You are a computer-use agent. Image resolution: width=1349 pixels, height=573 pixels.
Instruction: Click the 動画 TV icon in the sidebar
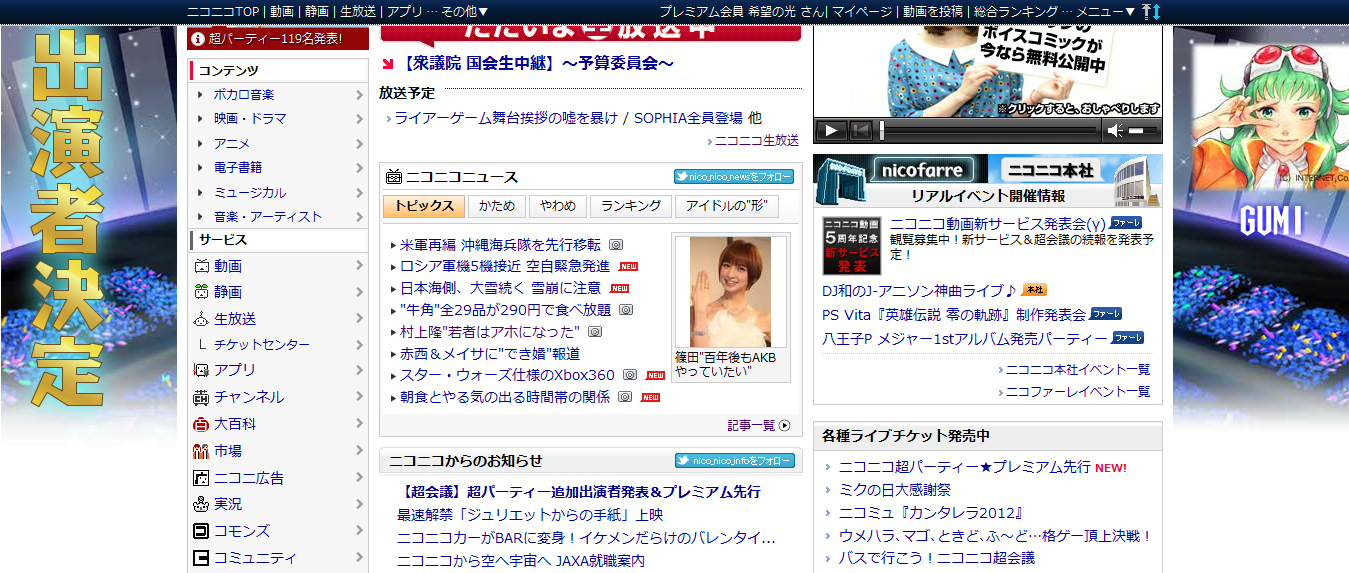[x=201, y=266]
